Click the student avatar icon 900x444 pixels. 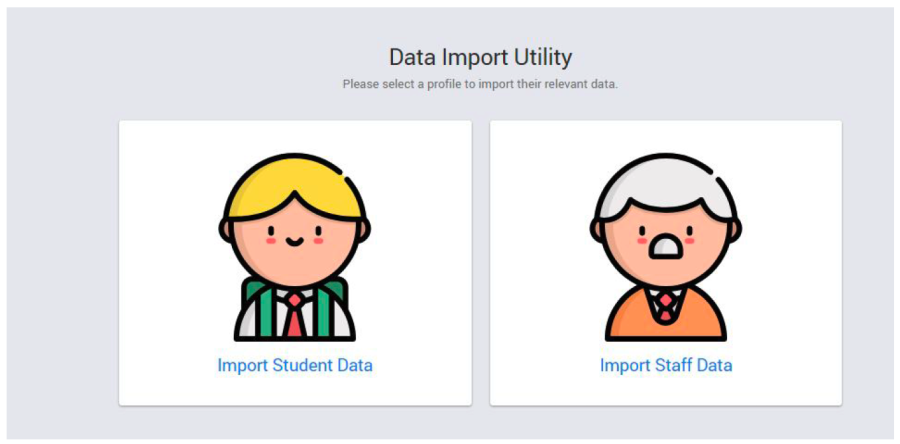click(295, 247)
